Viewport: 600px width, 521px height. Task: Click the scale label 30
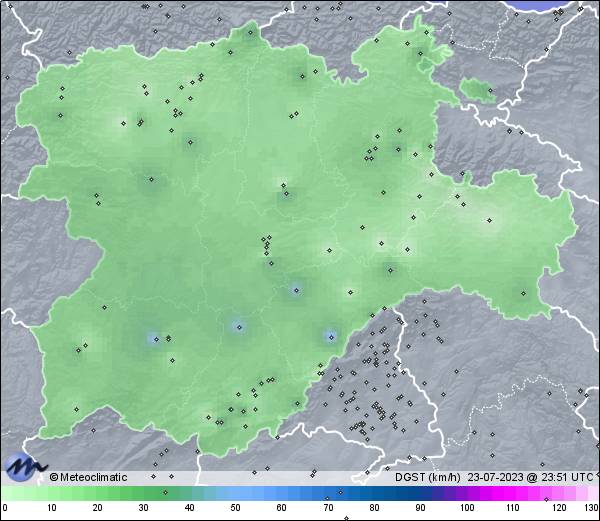(x=143, y=508)
